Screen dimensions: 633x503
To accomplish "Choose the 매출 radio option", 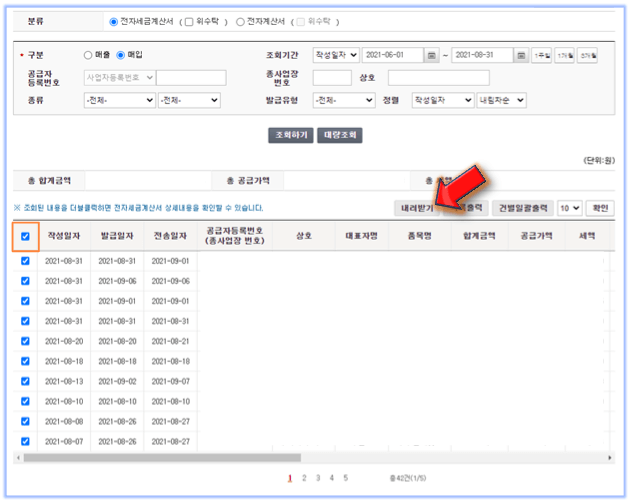I will coord(88,55).
